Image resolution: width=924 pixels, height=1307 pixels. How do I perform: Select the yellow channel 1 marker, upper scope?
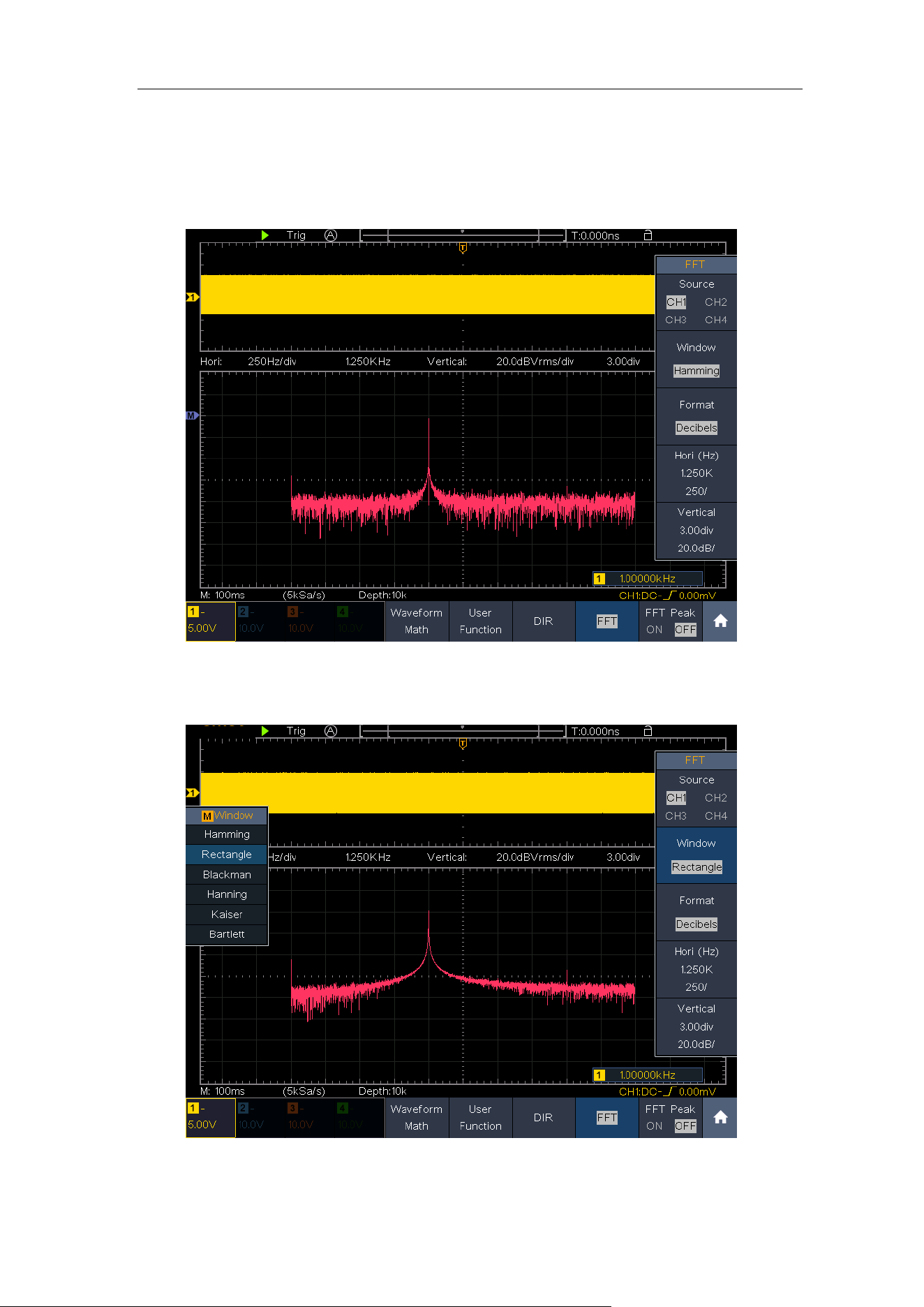(x=193, y=297)
